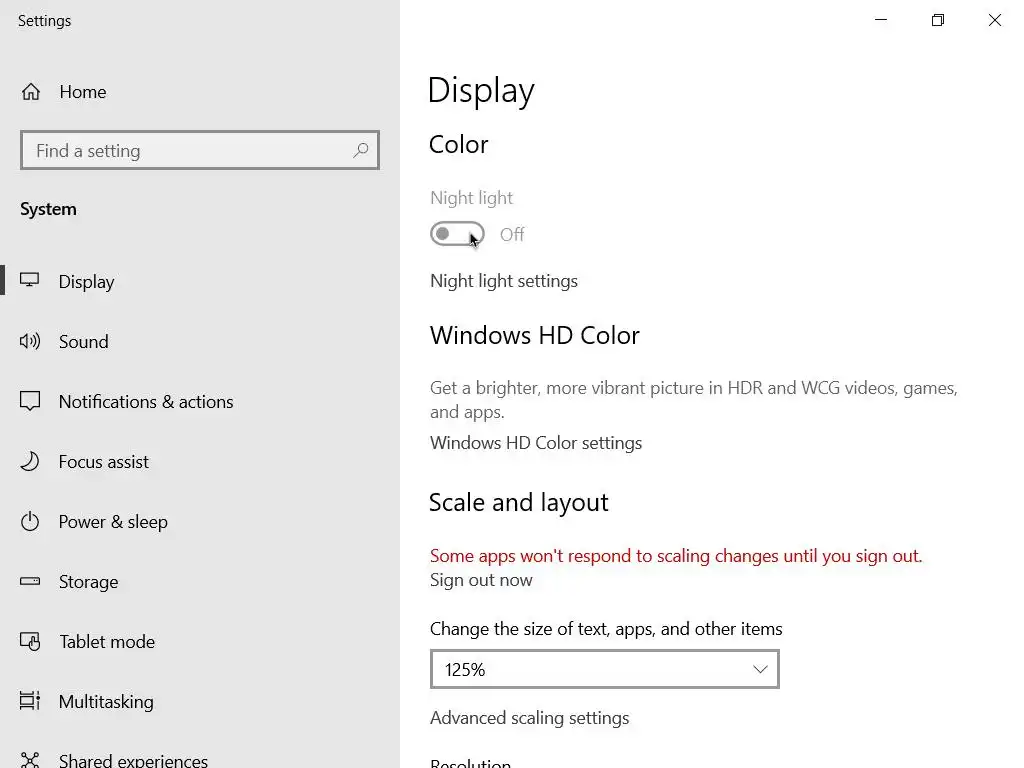
Task: Click the Night light label
Action: coord(472,198)
